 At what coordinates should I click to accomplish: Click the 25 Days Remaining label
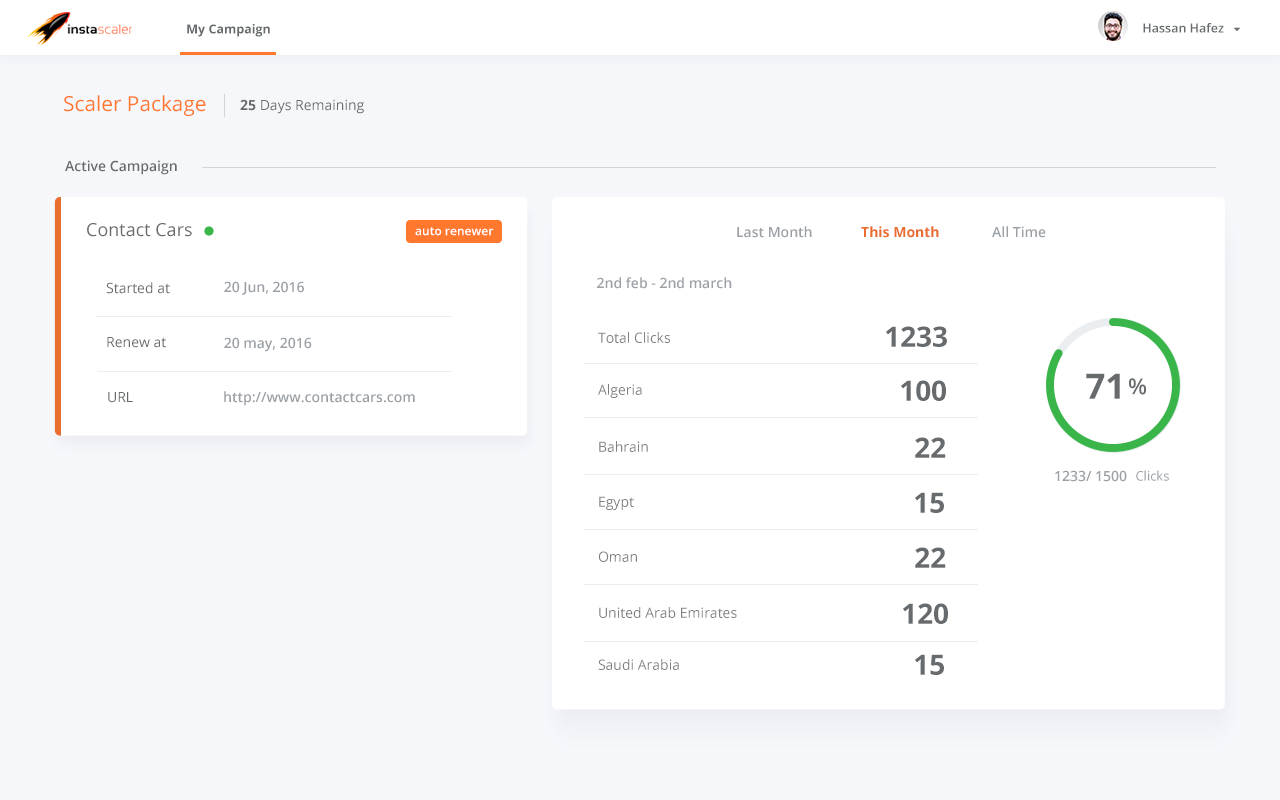pos(302,105)
